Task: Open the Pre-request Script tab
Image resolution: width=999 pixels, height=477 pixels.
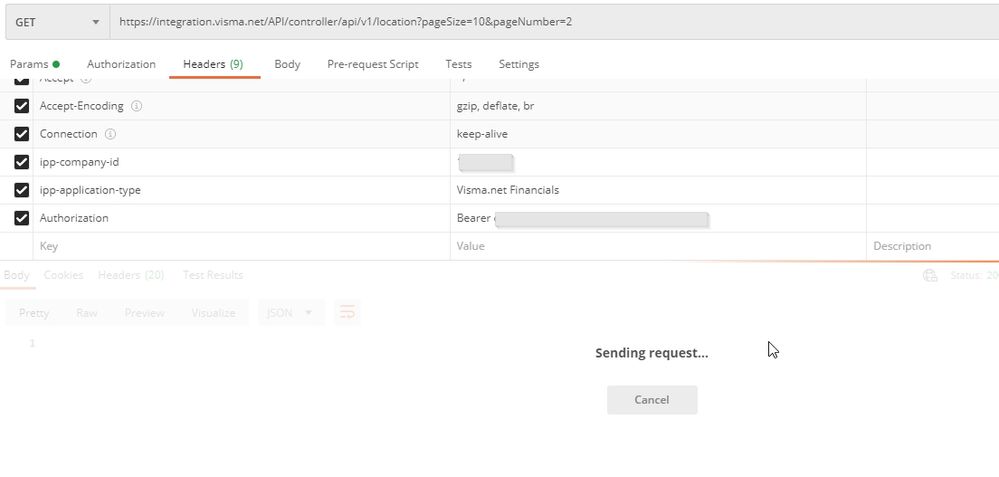Action: [373, 64]
